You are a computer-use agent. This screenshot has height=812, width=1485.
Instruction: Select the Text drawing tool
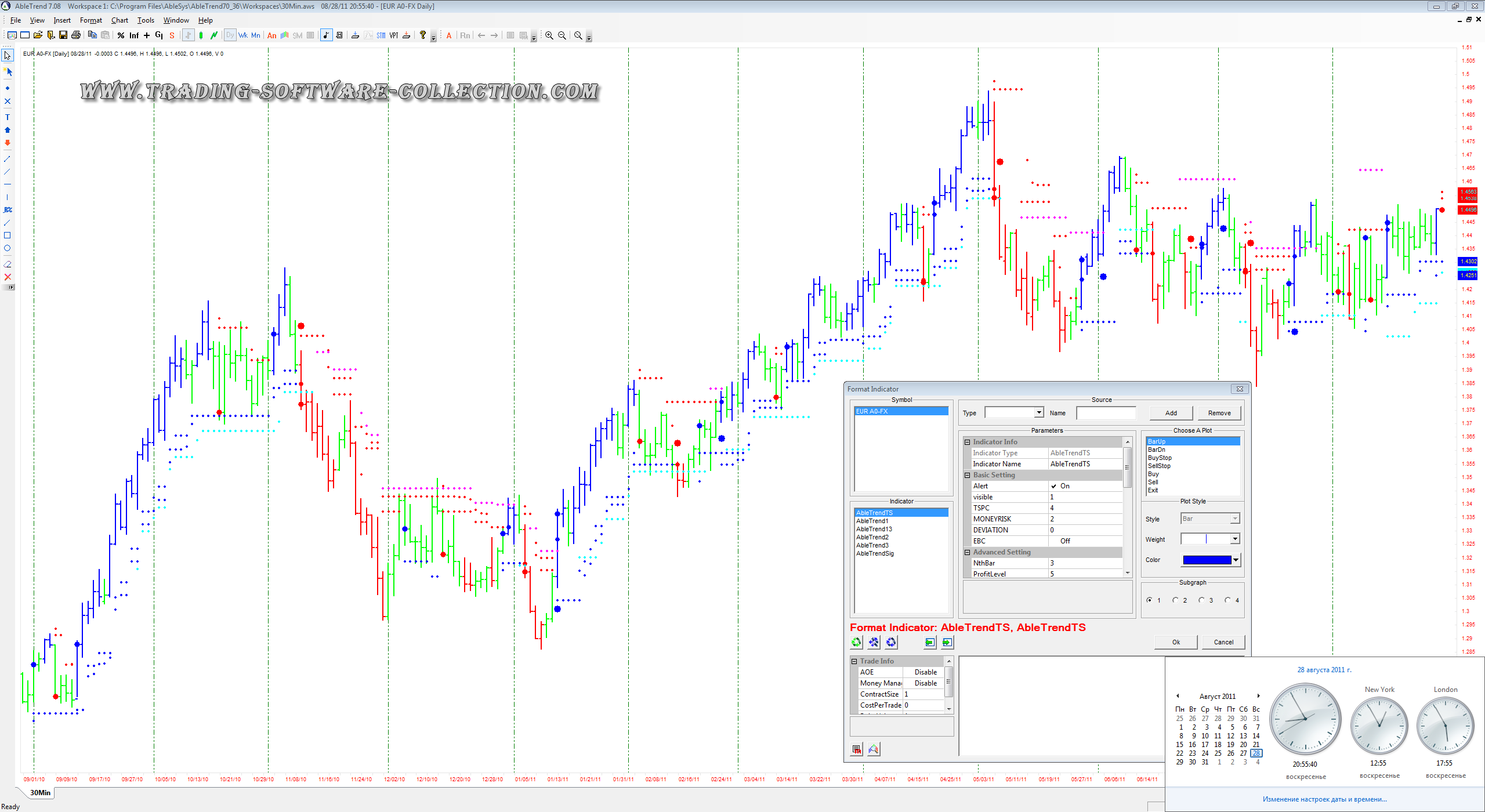tap(8, 117)
